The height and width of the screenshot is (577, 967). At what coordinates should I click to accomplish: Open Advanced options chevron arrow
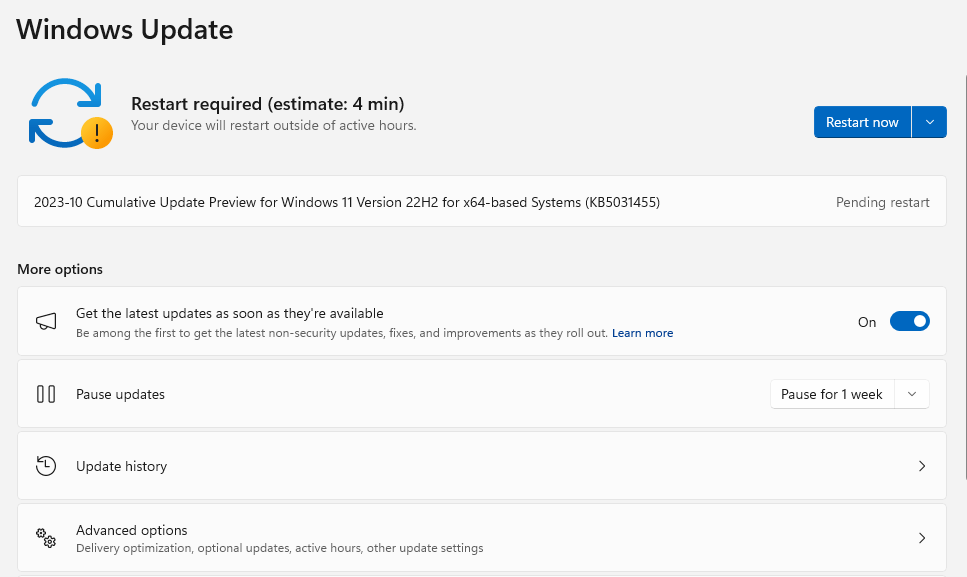pyautogui.click(x=922, y=538)
